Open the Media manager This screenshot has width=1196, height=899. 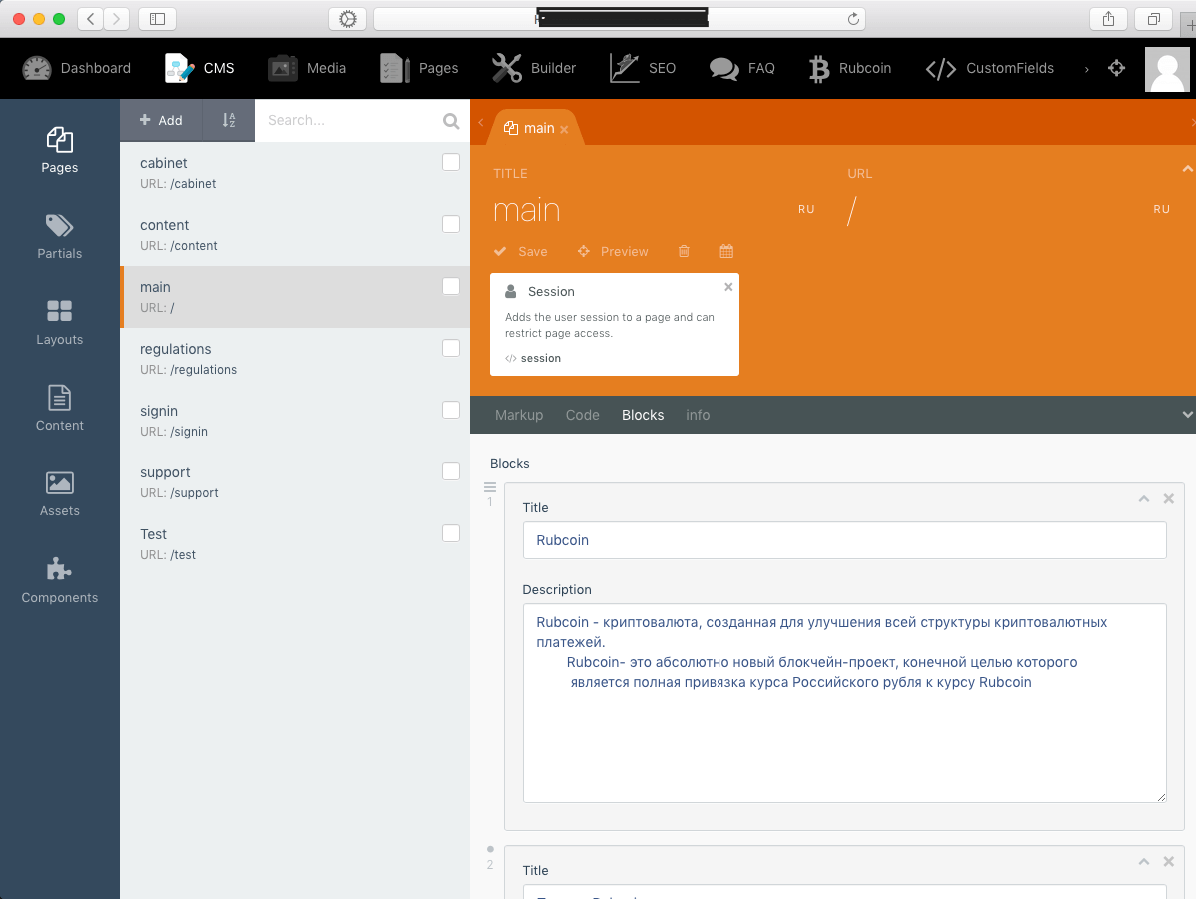(x=307, y=69)
